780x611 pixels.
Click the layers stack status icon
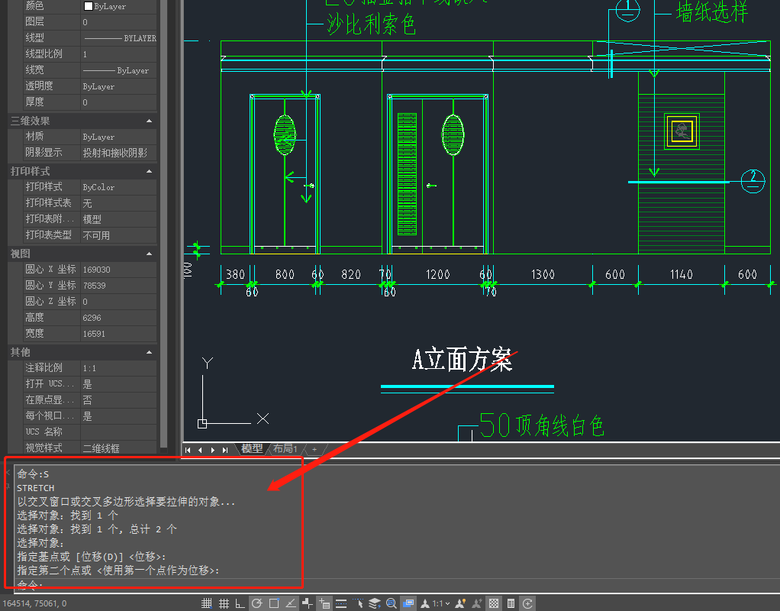[374, 603]
